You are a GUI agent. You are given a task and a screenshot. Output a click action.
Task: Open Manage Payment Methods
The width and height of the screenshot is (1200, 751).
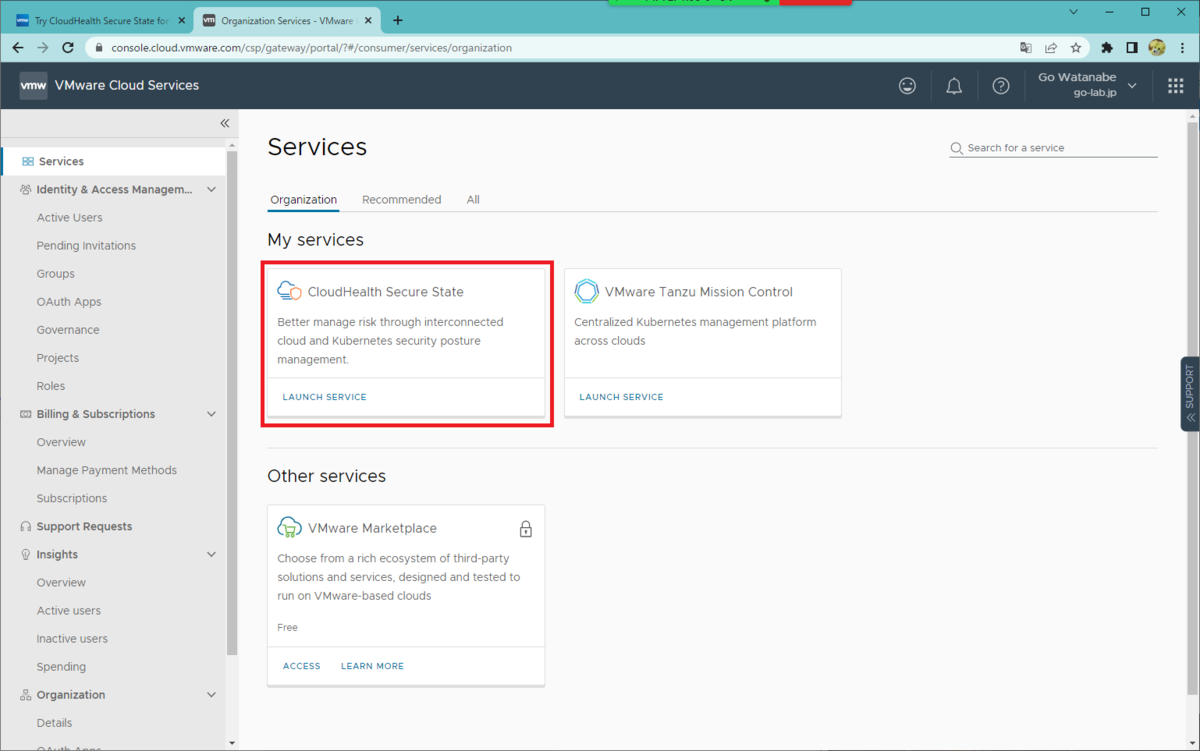[x=107, y=470]
